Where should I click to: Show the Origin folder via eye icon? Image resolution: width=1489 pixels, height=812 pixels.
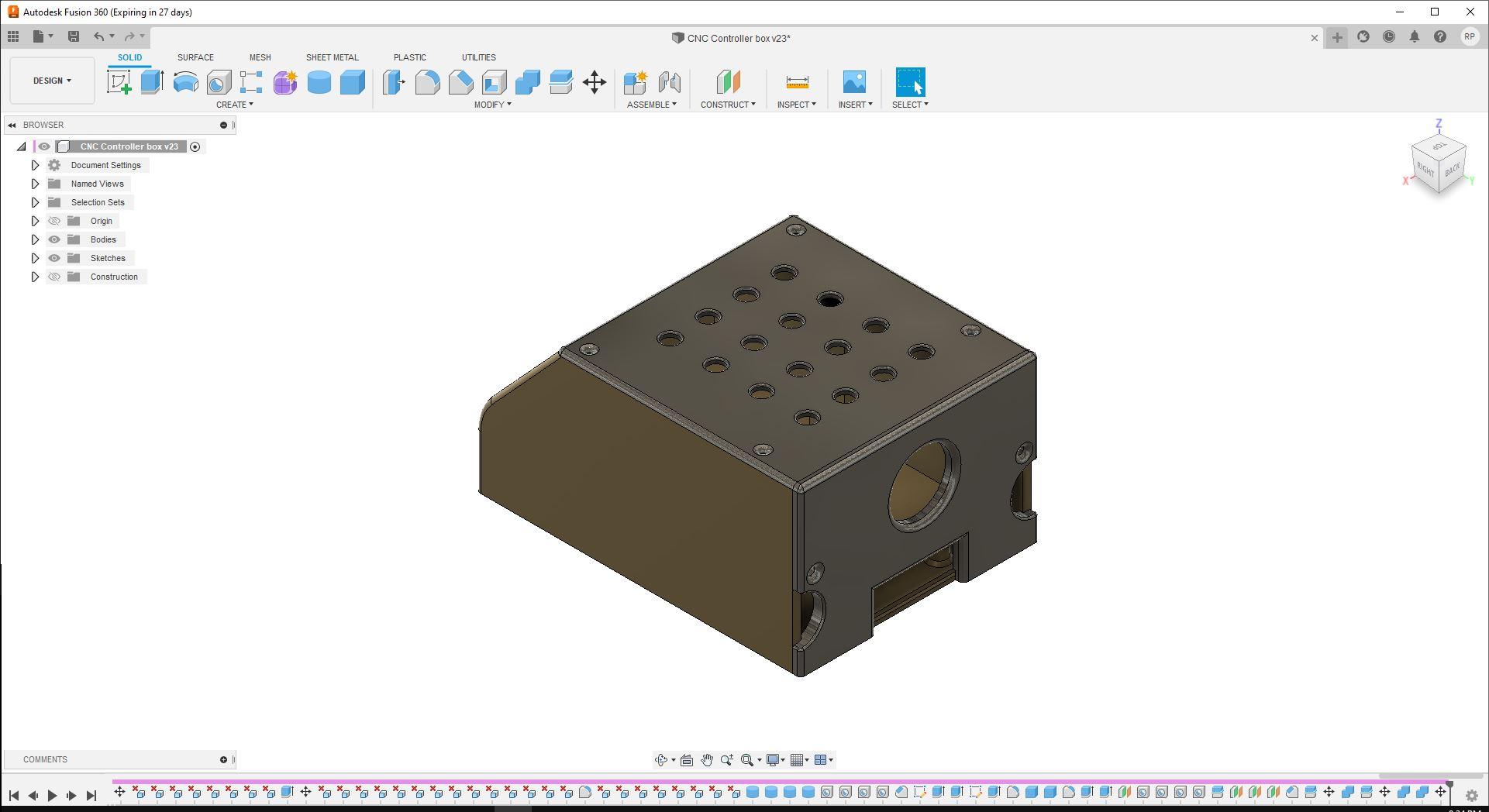click(54, 221)
